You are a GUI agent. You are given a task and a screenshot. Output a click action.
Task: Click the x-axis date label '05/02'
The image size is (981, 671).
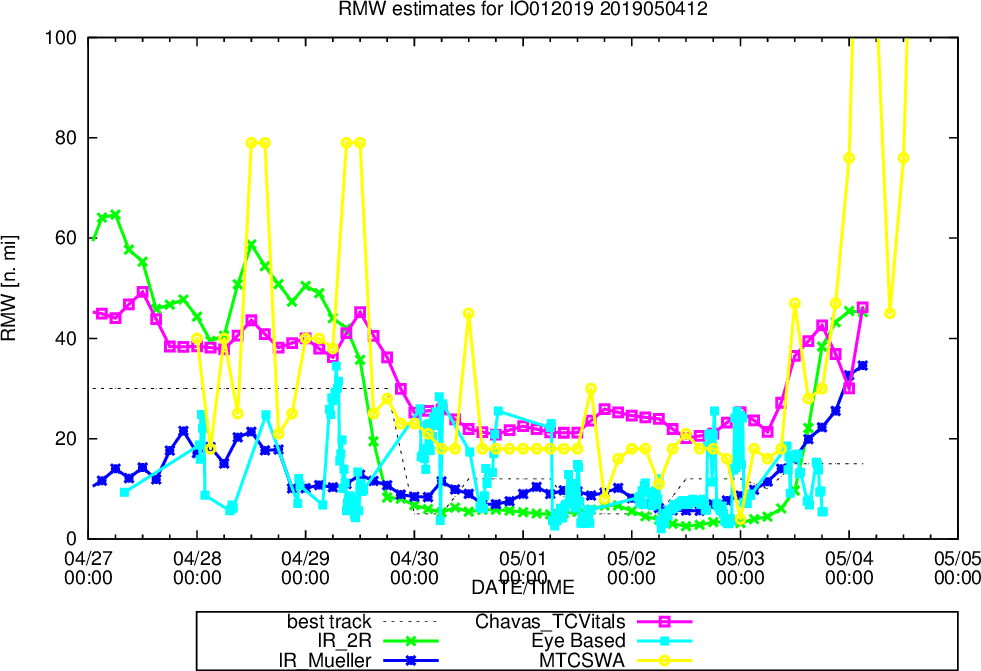(x=631, y=558)
